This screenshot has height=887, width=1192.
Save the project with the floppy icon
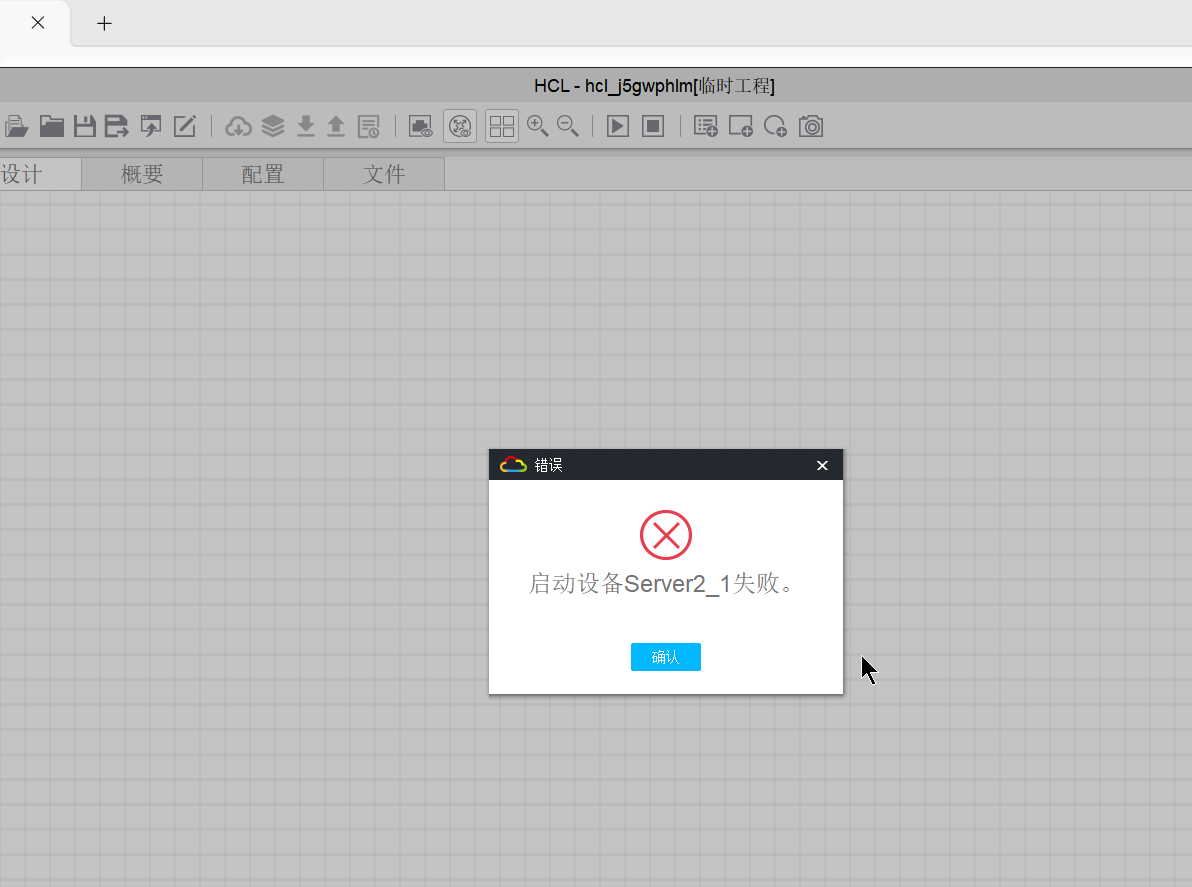tap(84, 126)
